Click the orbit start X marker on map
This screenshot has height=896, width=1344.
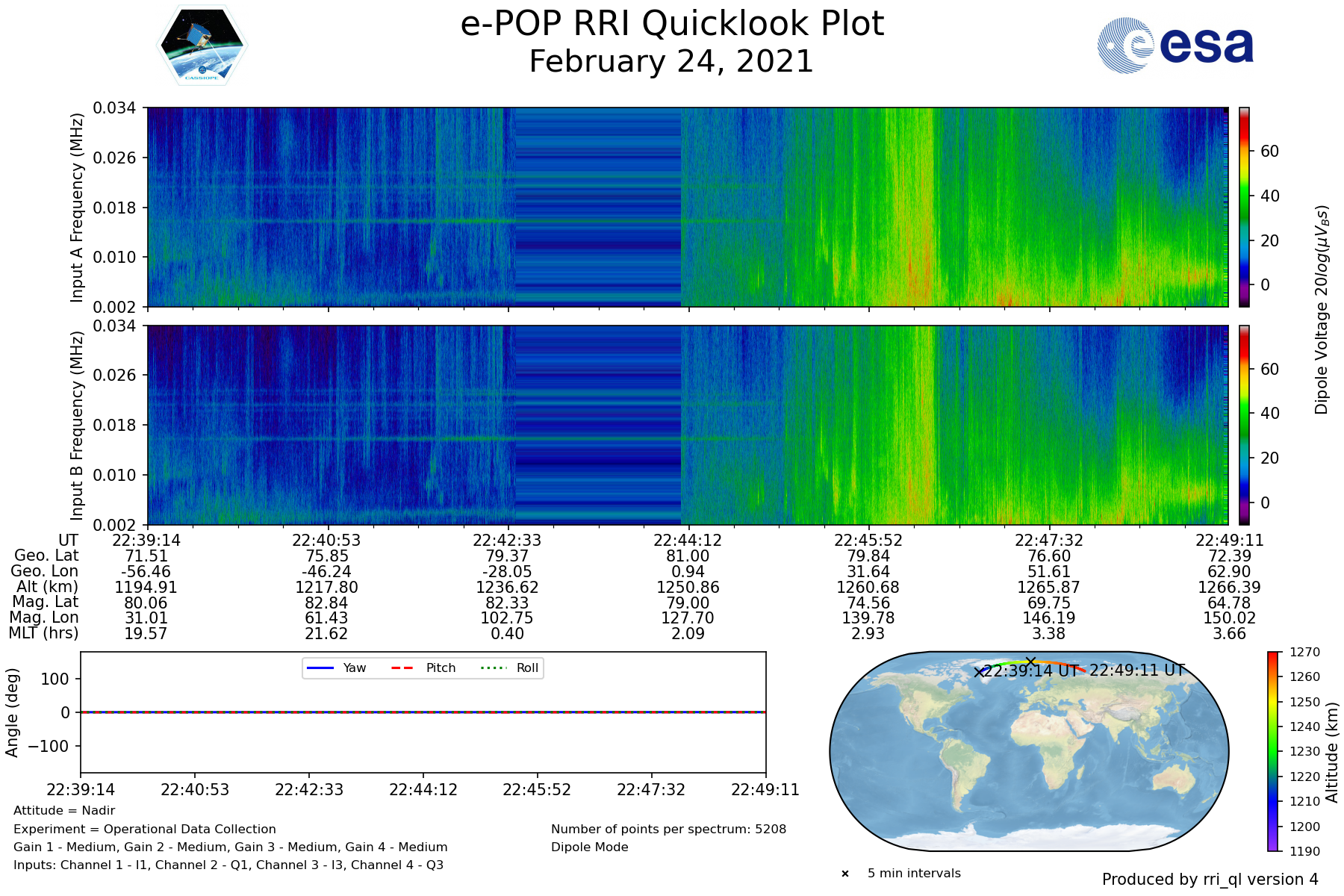(979, 672)
